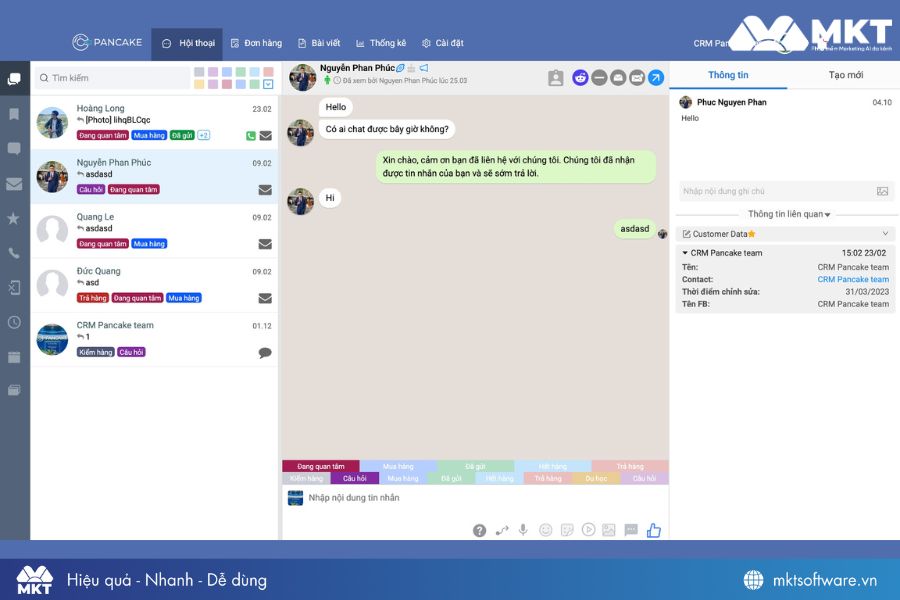Expand 'Thông tin liên quan' dropdown

pyautogui.click(x=789, y=214)
